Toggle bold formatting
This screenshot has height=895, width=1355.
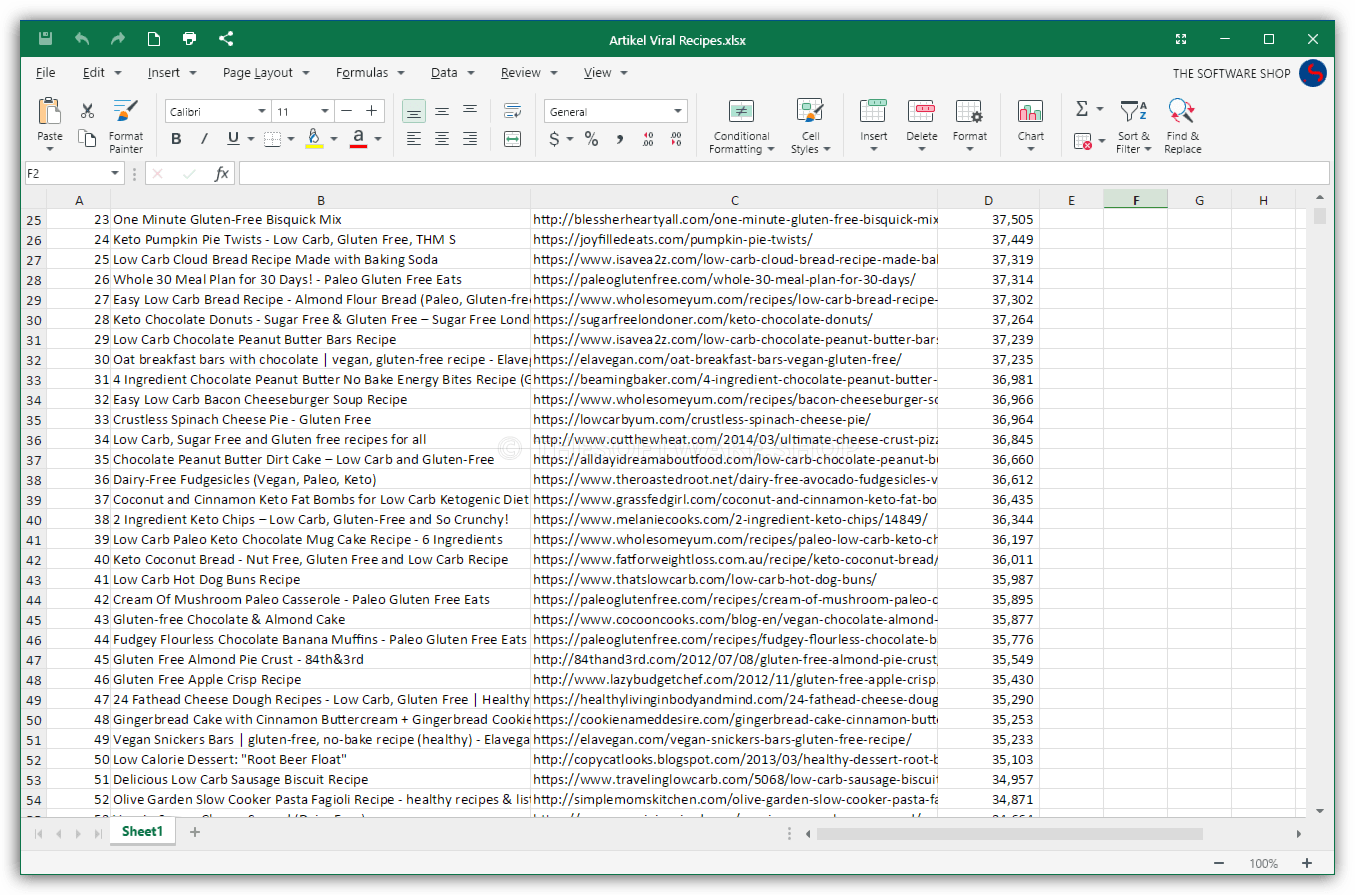click(176, 139)
